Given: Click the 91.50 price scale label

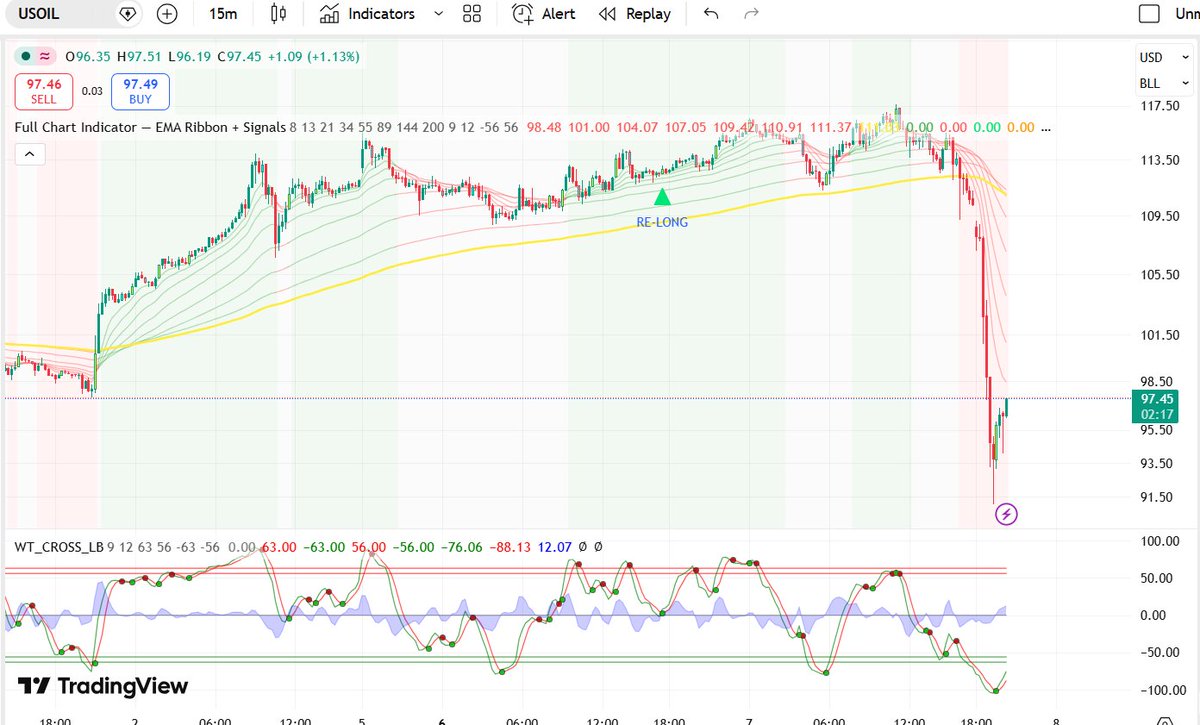Looking at the screenshot, I should 1156,497.
